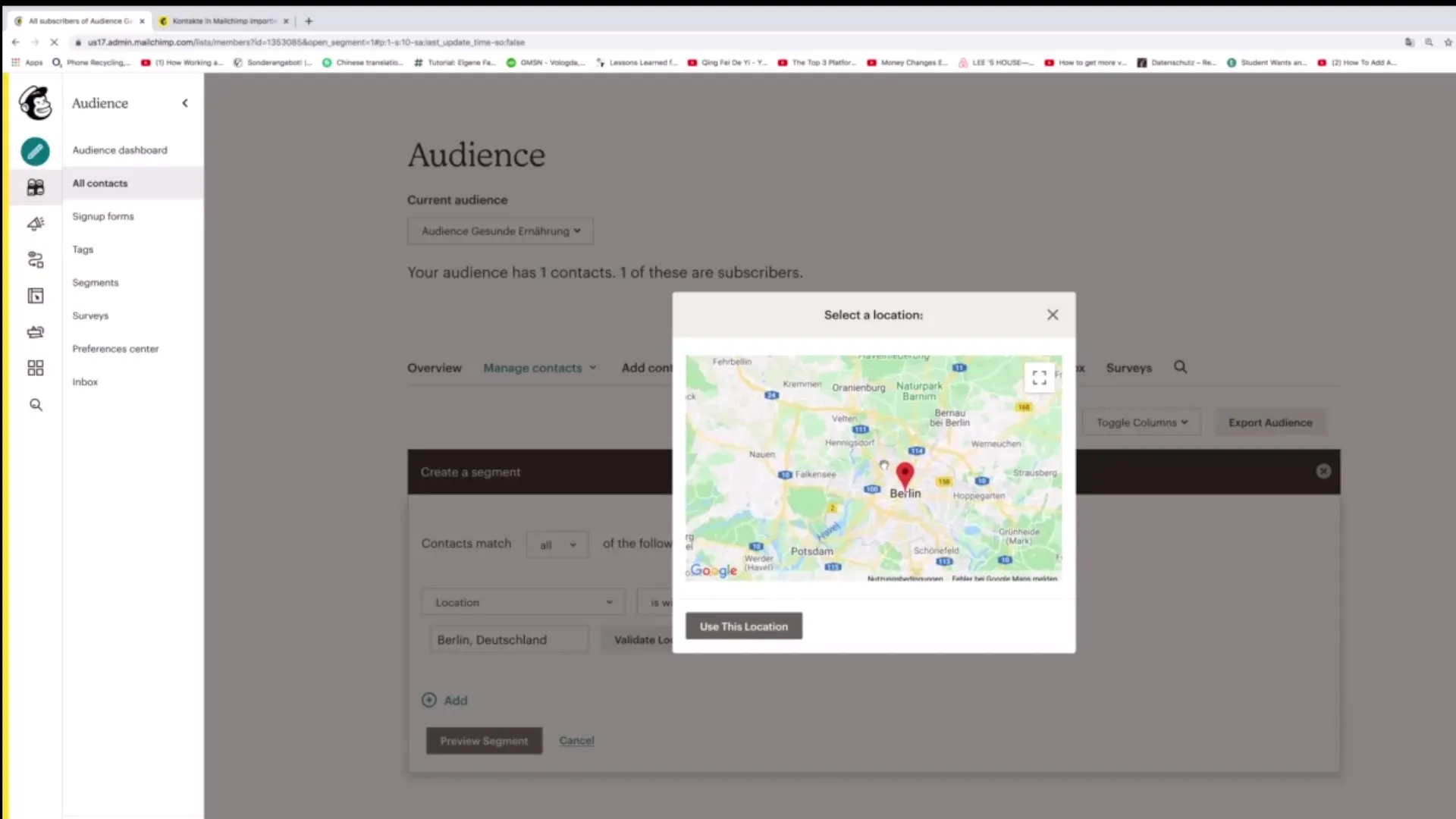Select the Audience icon in sidebar
Viewport: 1456px width, 819px height.
[36, 187]
